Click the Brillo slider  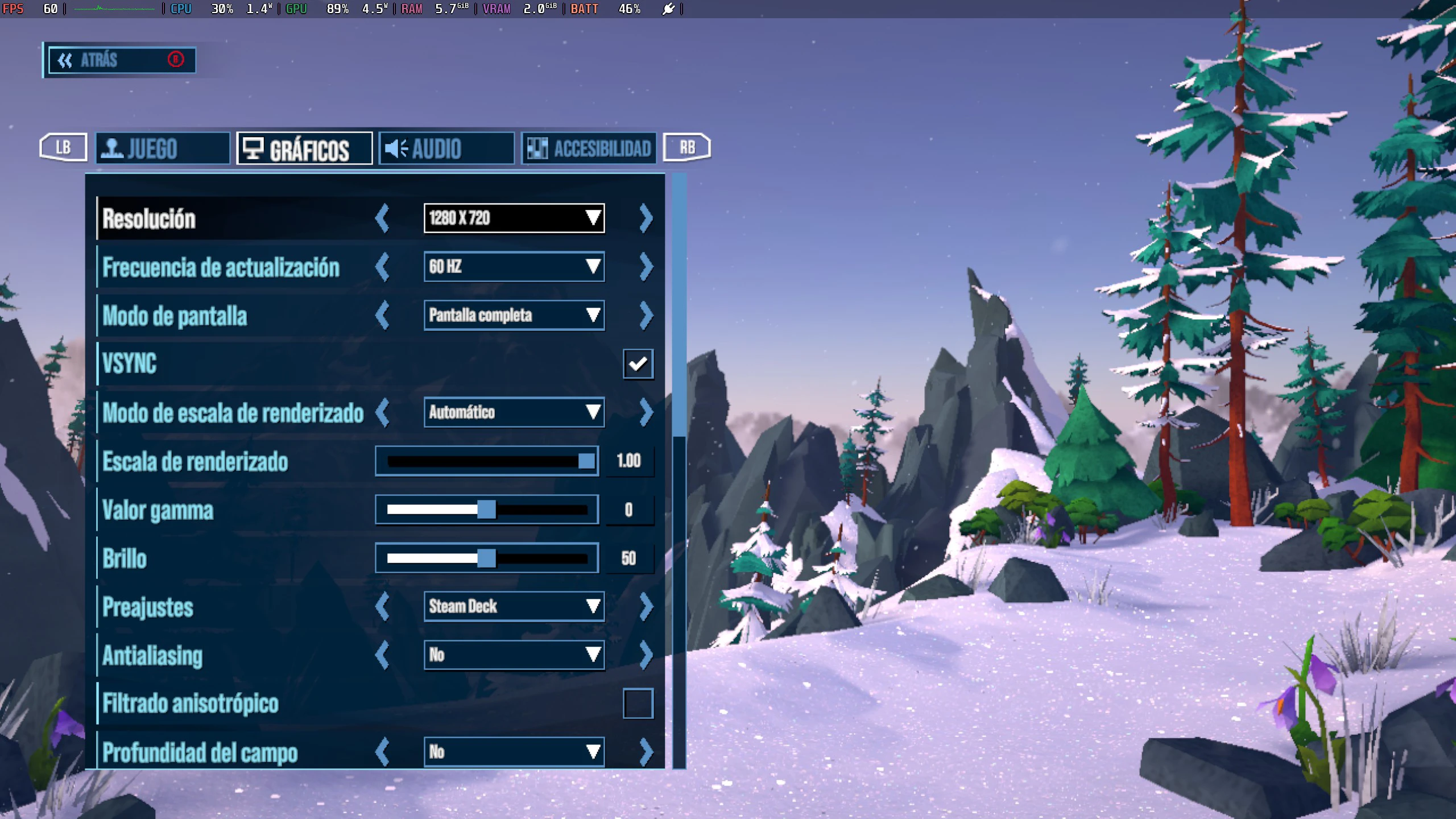[487, 558]
